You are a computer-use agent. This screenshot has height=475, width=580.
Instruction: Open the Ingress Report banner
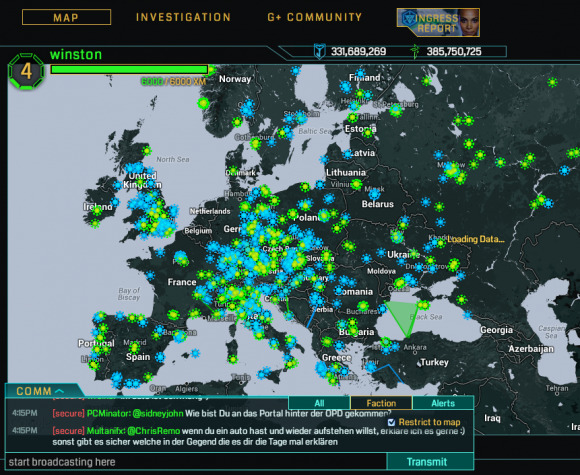click(438, 23)
